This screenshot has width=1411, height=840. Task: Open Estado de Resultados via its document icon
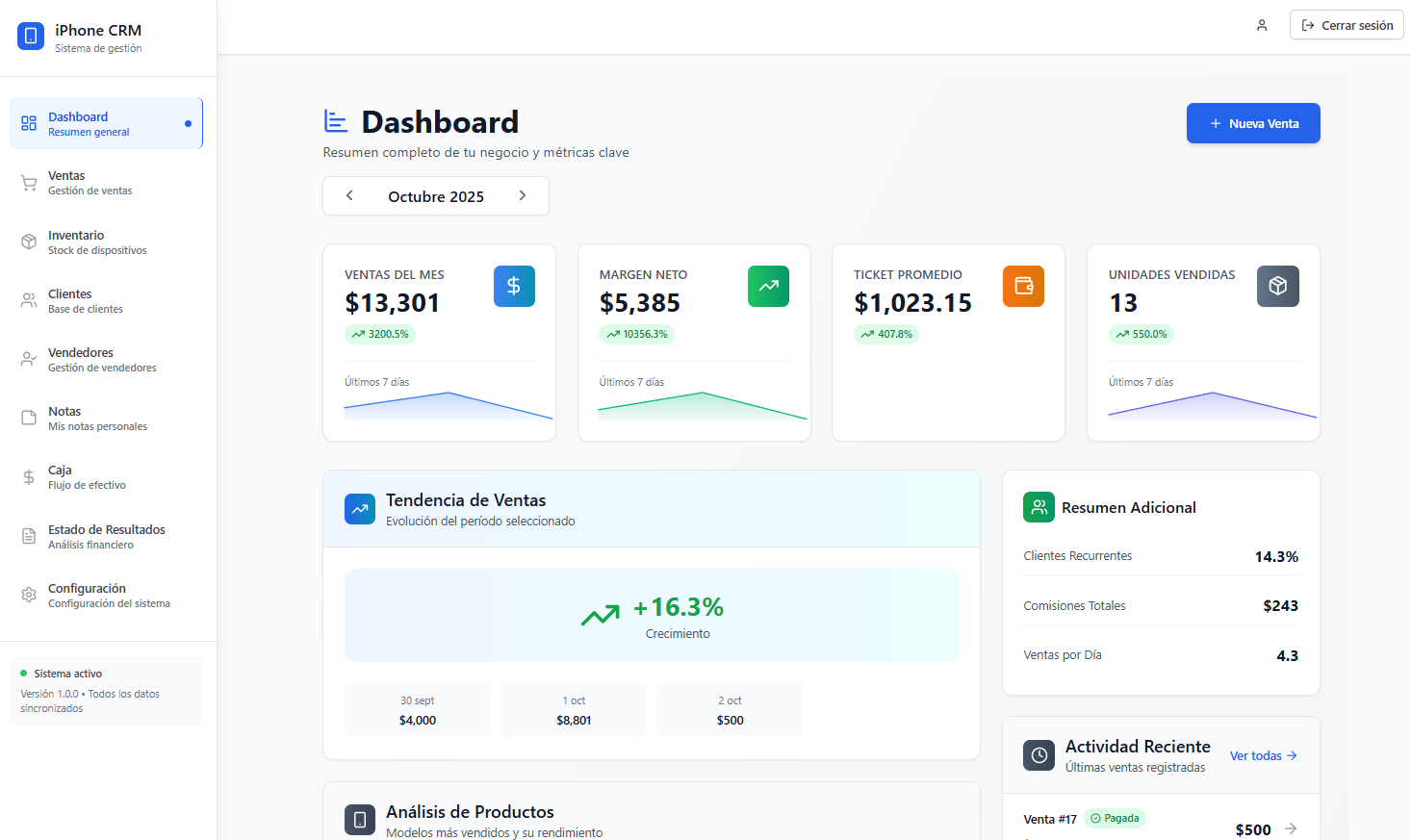point(28,535)
